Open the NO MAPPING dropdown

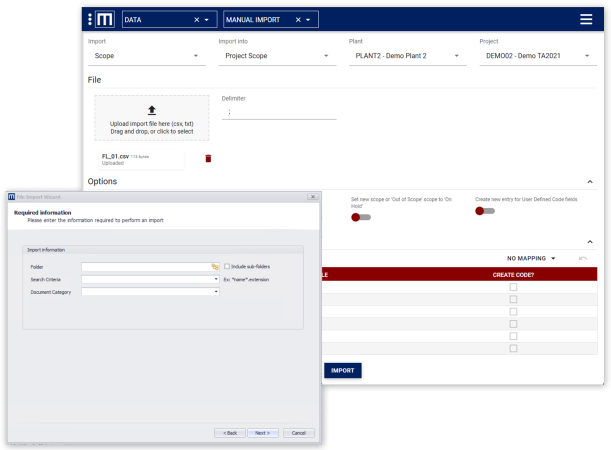click(x=531, y=258)
